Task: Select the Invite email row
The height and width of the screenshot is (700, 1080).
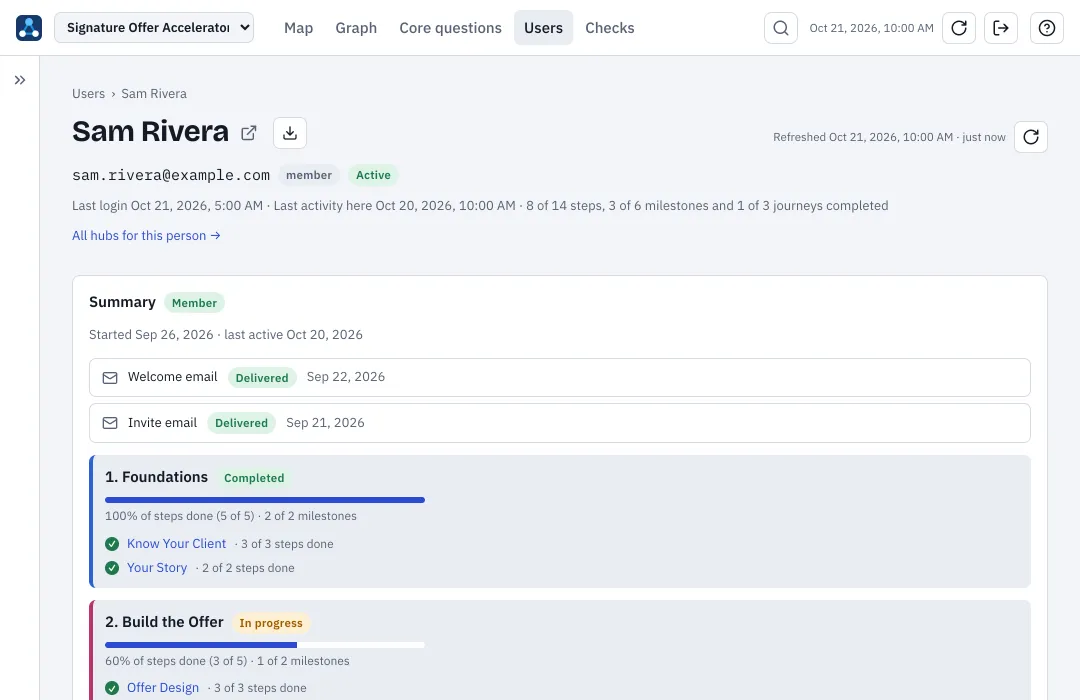Action: pyautogui.click(x=559, y=423)
